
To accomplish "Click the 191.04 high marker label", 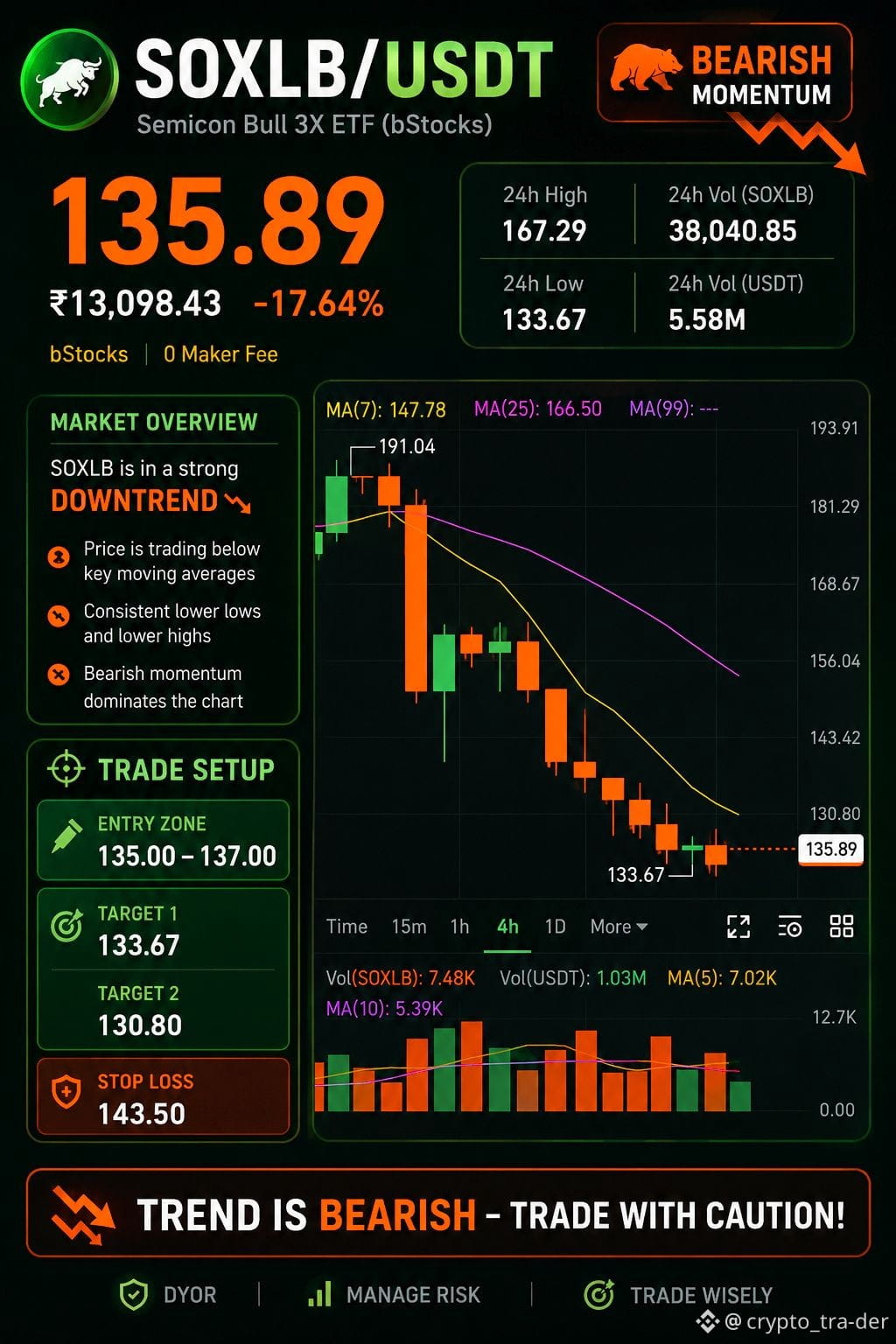I will tap(407, 446).
